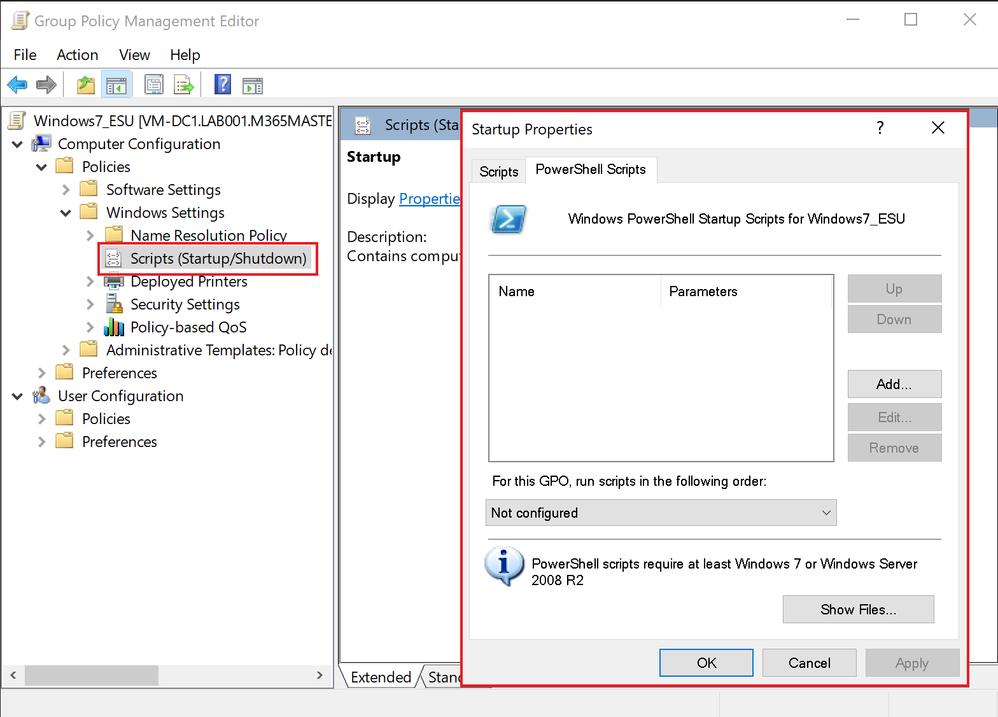Expand the Administrative Templates node
Screen dimensions: 998x717
(66, 350)
